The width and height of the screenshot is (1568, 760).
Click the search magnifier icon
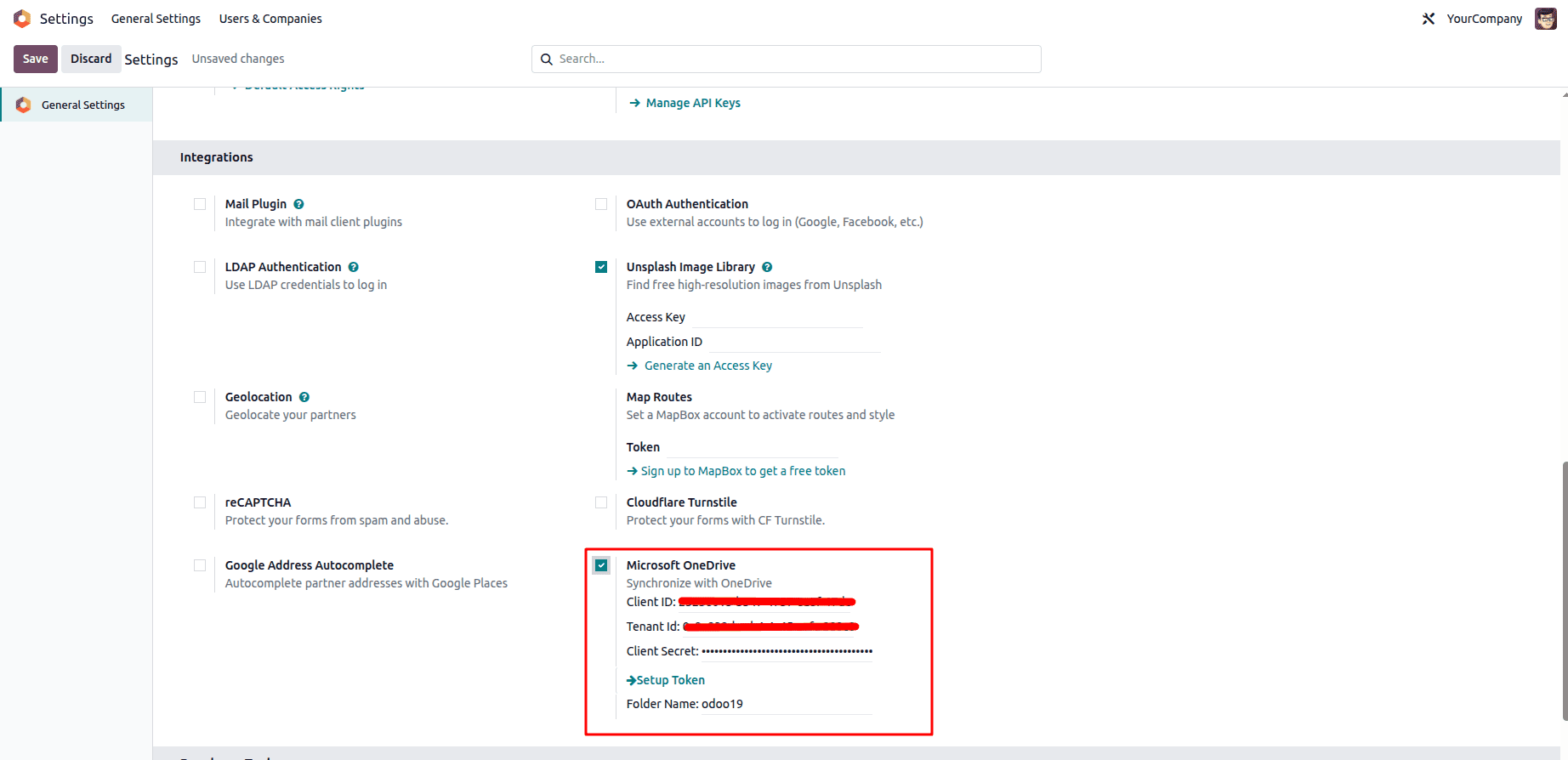547,60
